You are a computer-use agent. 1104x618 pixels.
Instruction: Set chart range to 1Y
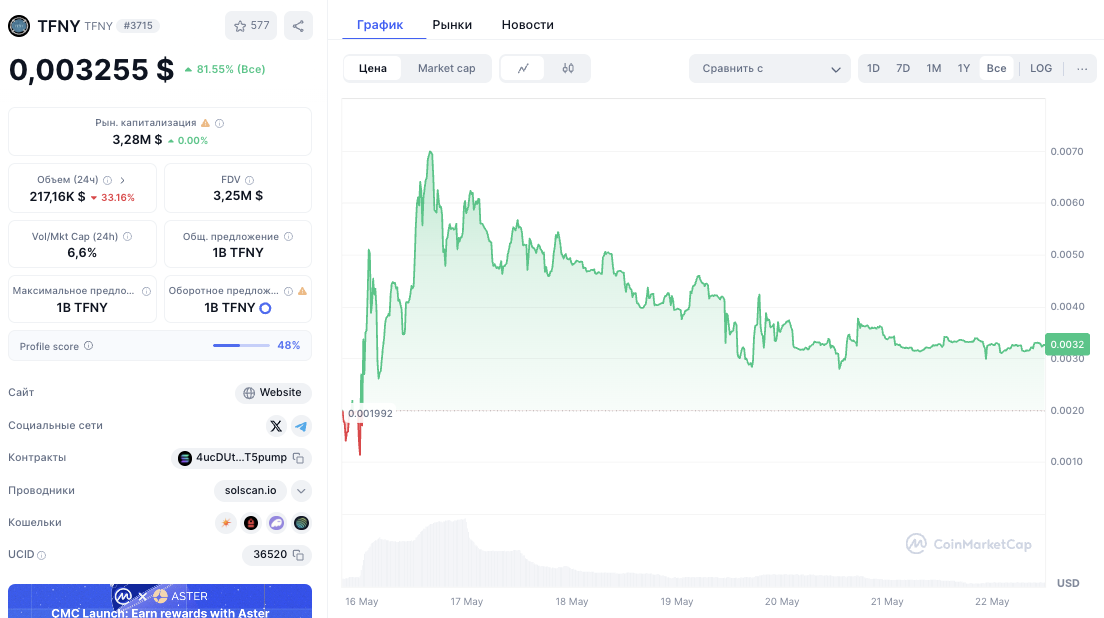pyautogui.click(x=964, y=68)
